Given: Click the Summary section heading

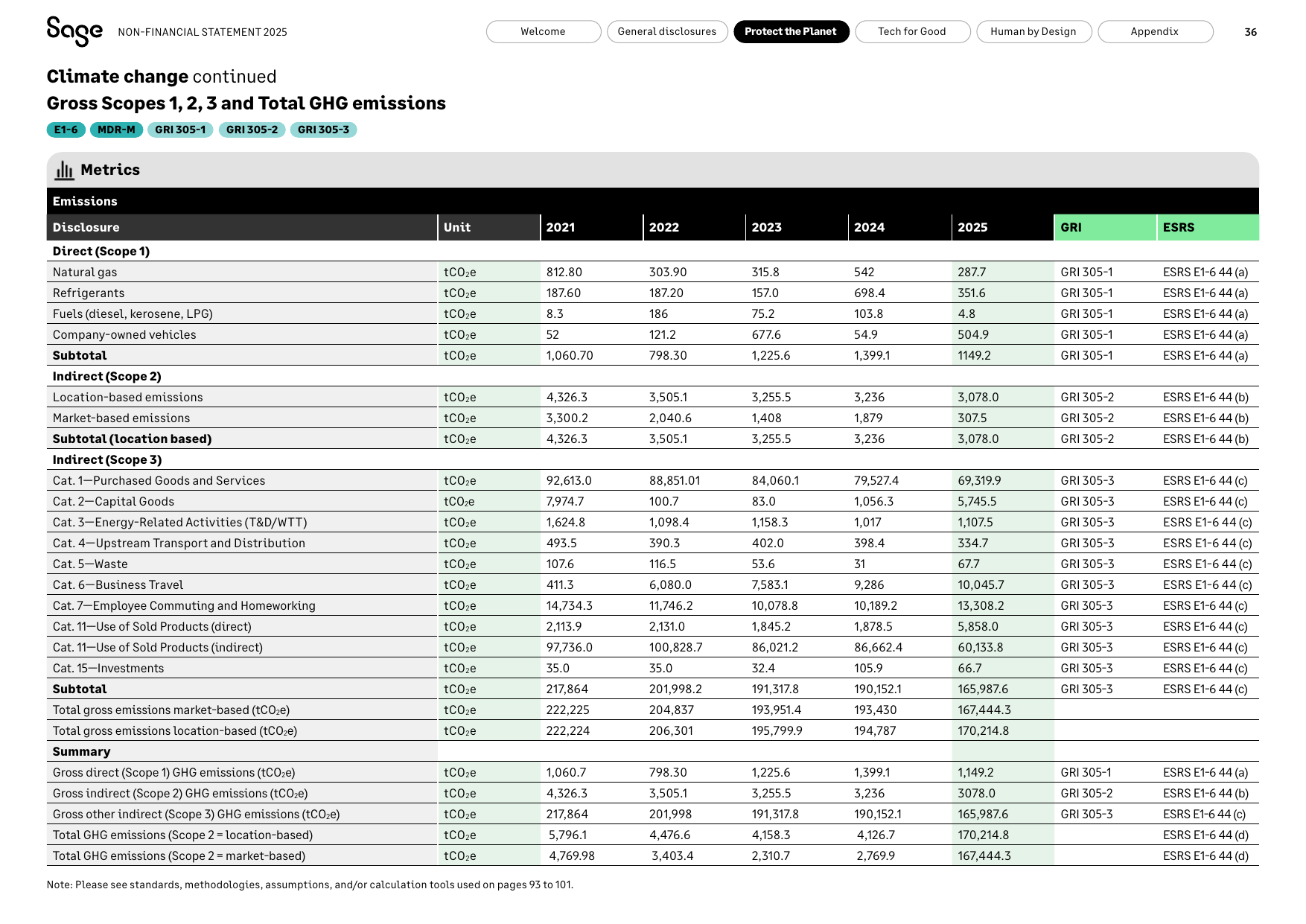Looking at the screenshot, I should tap(81, 752).
